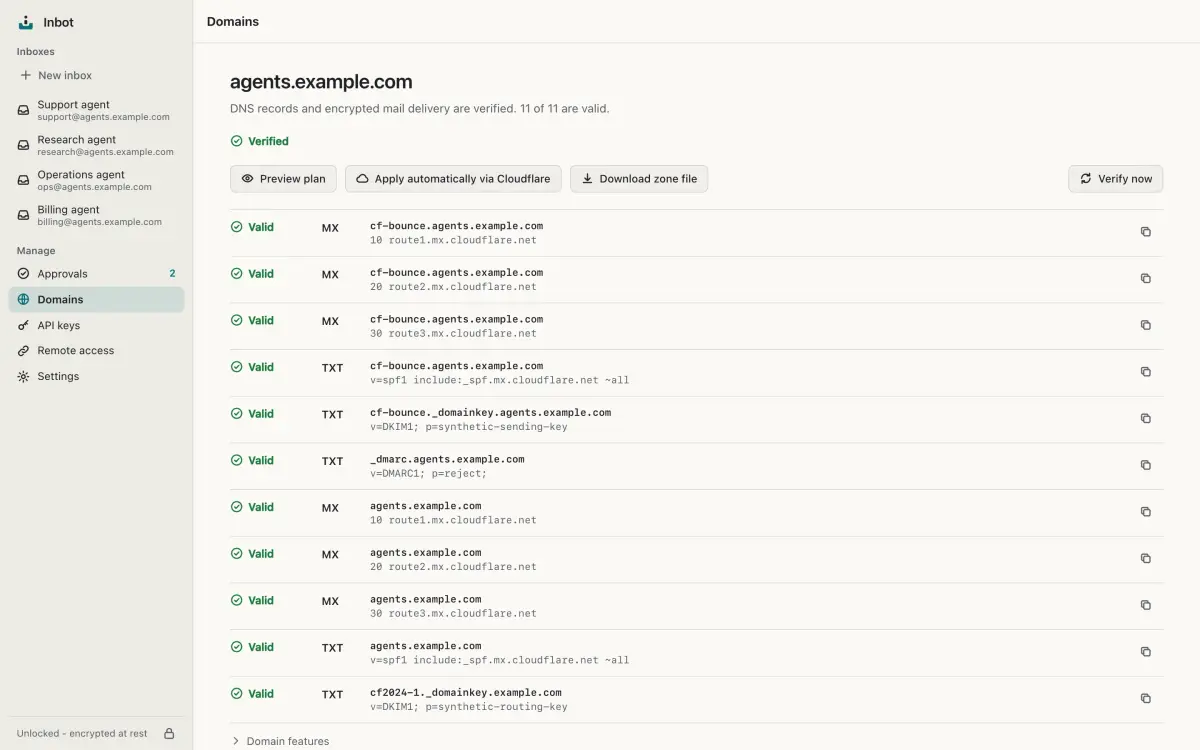The width and height of the screenshot is (1200, 750).
Task: Copy the cf2024-1._domainkey record
Action: coord(1146,699)
